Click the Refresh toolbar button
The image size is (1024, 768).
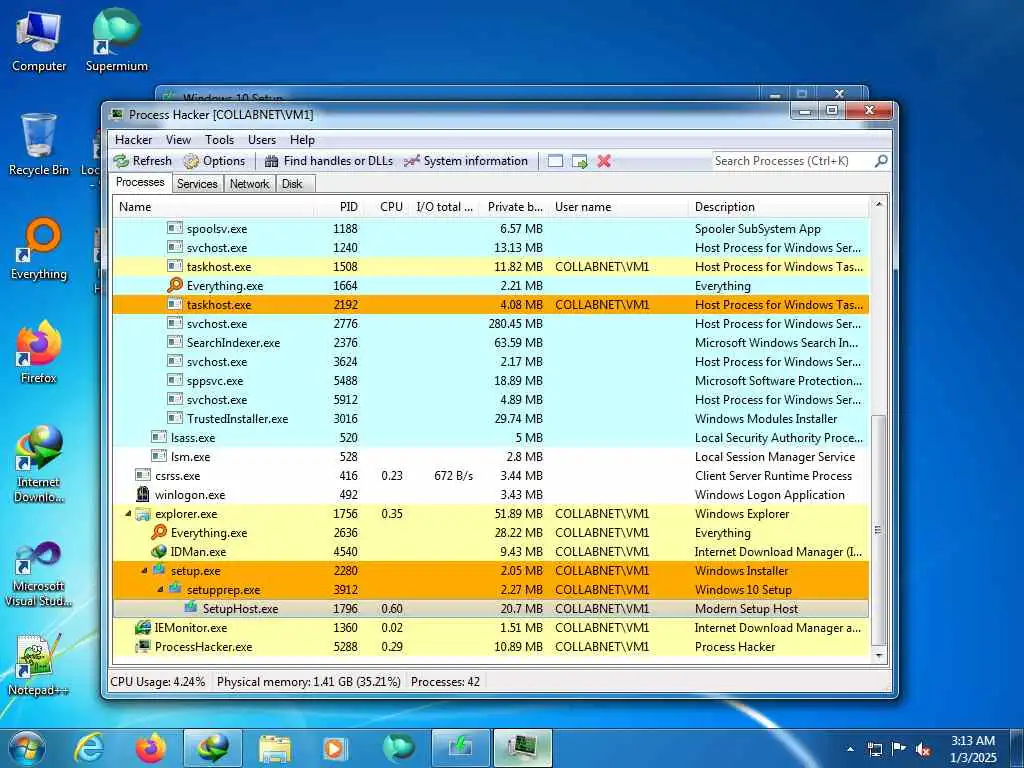142,161
